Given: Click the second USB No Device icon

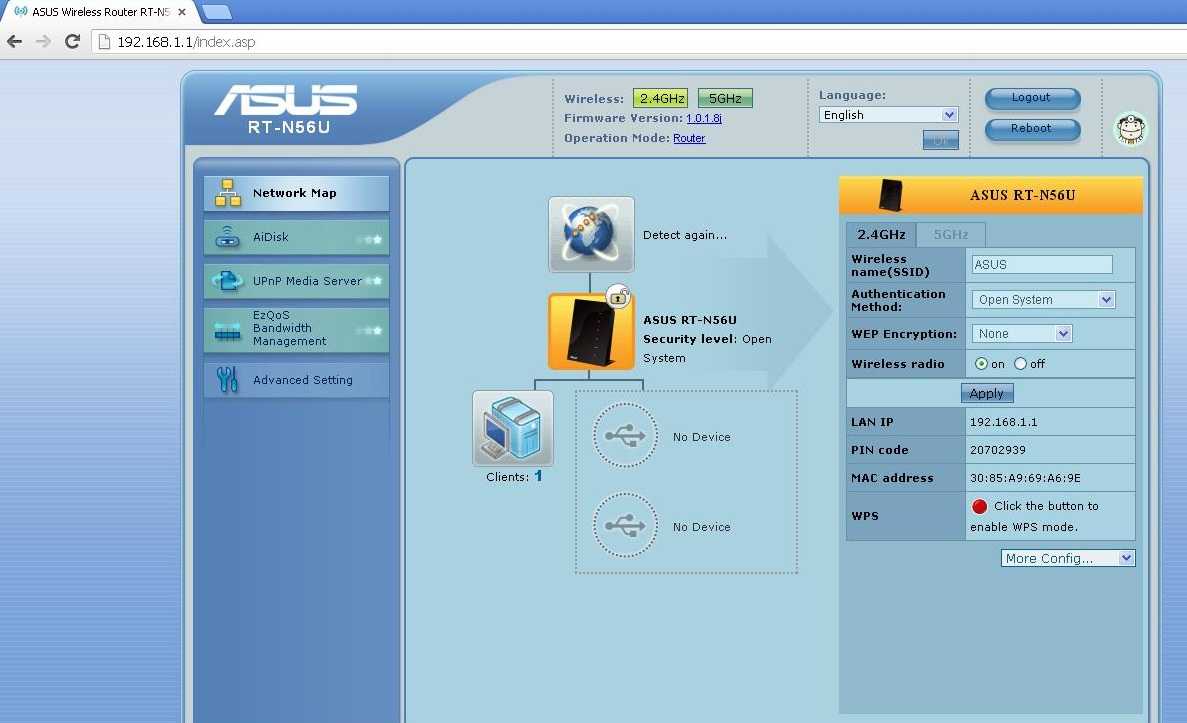Looking at the screenshot, I should [625, 526].
